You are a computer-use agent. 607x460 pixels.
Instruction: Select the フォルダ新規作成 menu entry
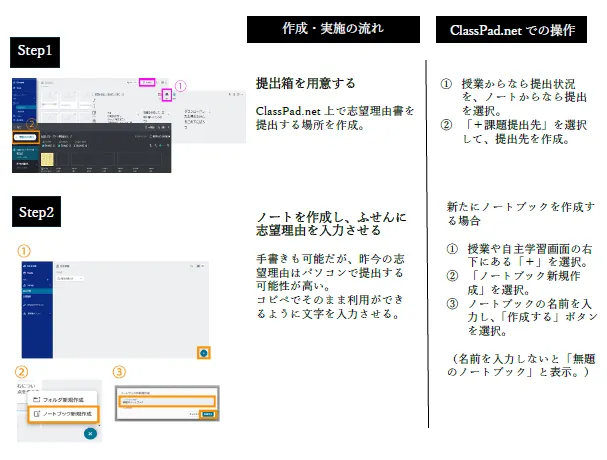(x=64, y=398)
